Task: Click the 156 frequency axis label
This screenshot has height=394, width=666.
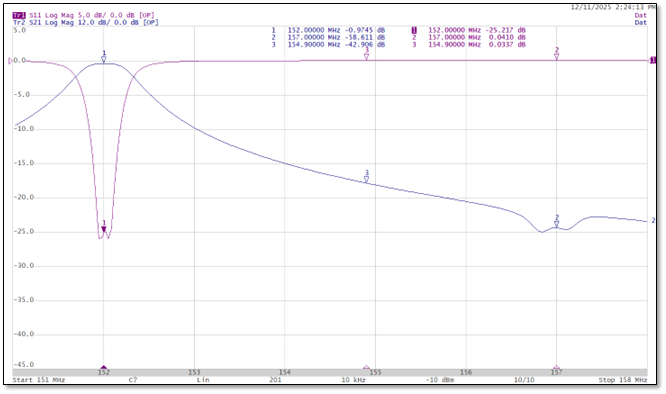Action: 466,372
